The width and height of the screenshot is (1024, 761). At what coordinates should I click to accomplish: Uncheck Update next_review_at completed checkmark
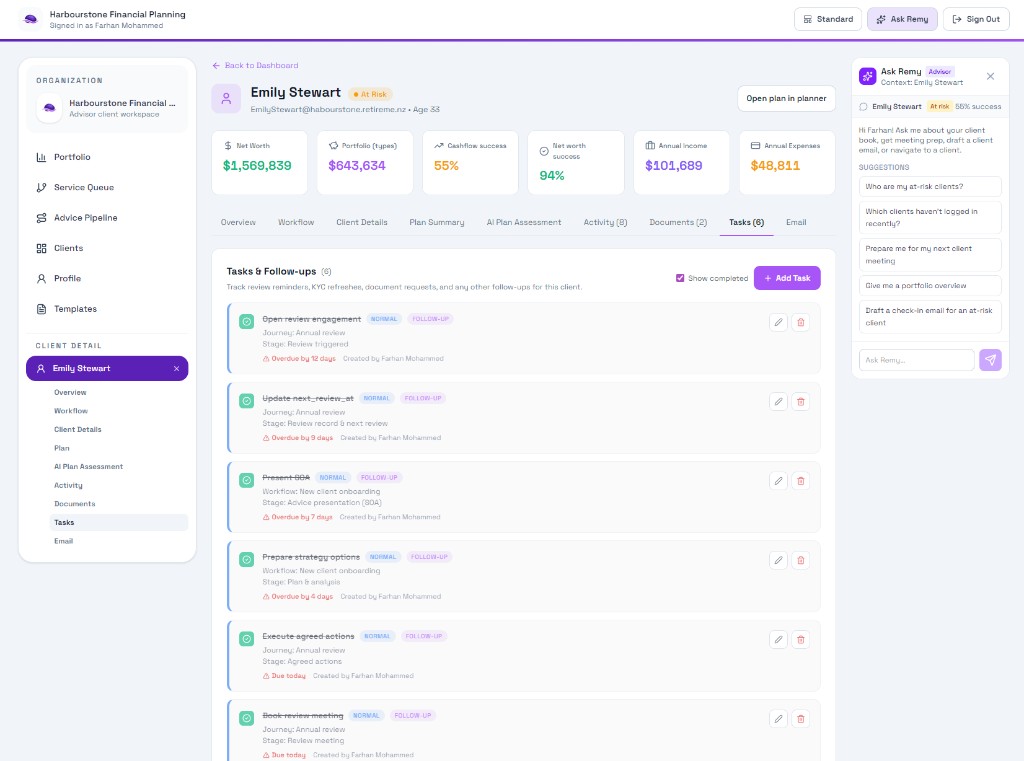pyautogui.click(x=246, y=401)
